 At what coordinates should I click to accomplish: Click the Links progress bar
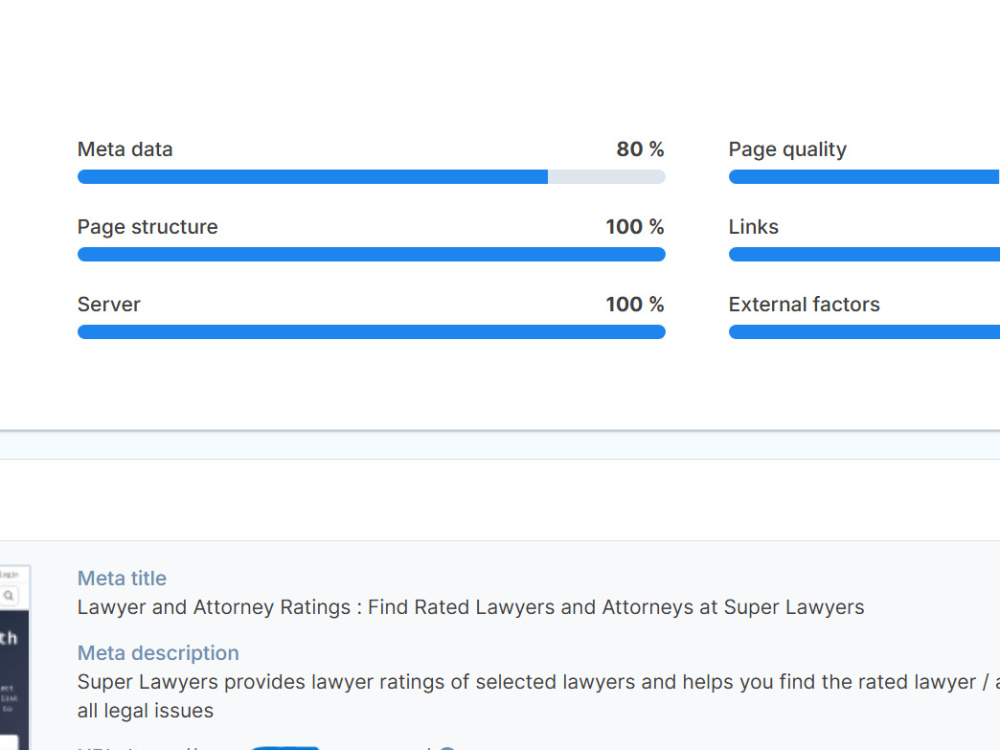[864, 254]
